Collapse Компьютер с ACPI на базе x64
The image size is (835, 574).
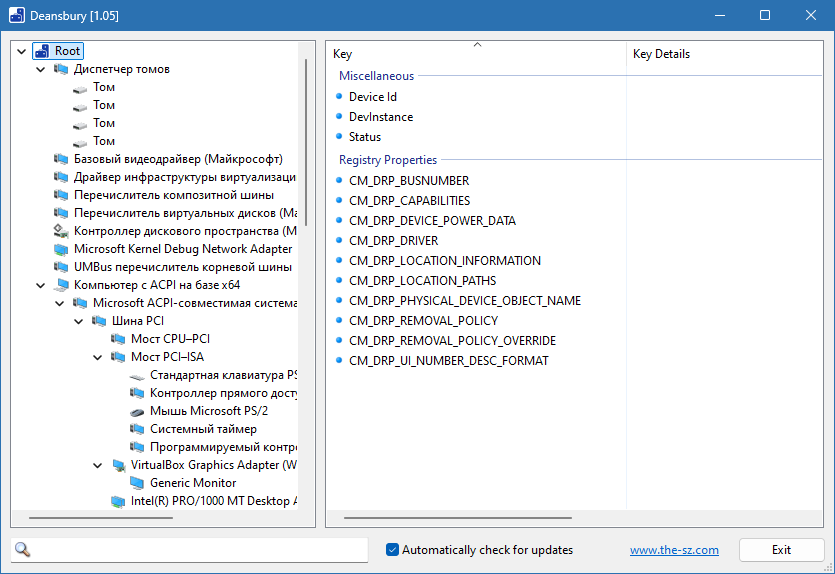[40, 286]
